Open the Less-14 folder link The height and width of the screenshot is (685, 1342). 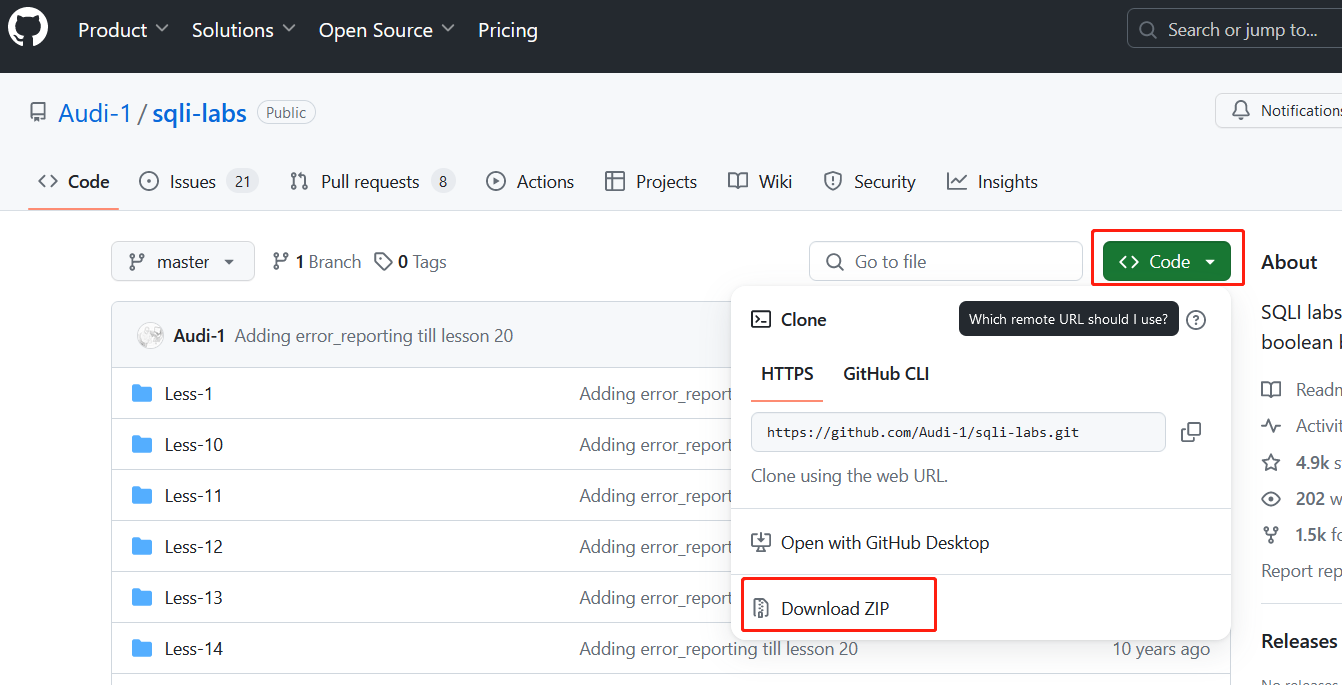(x=194, y=649)
